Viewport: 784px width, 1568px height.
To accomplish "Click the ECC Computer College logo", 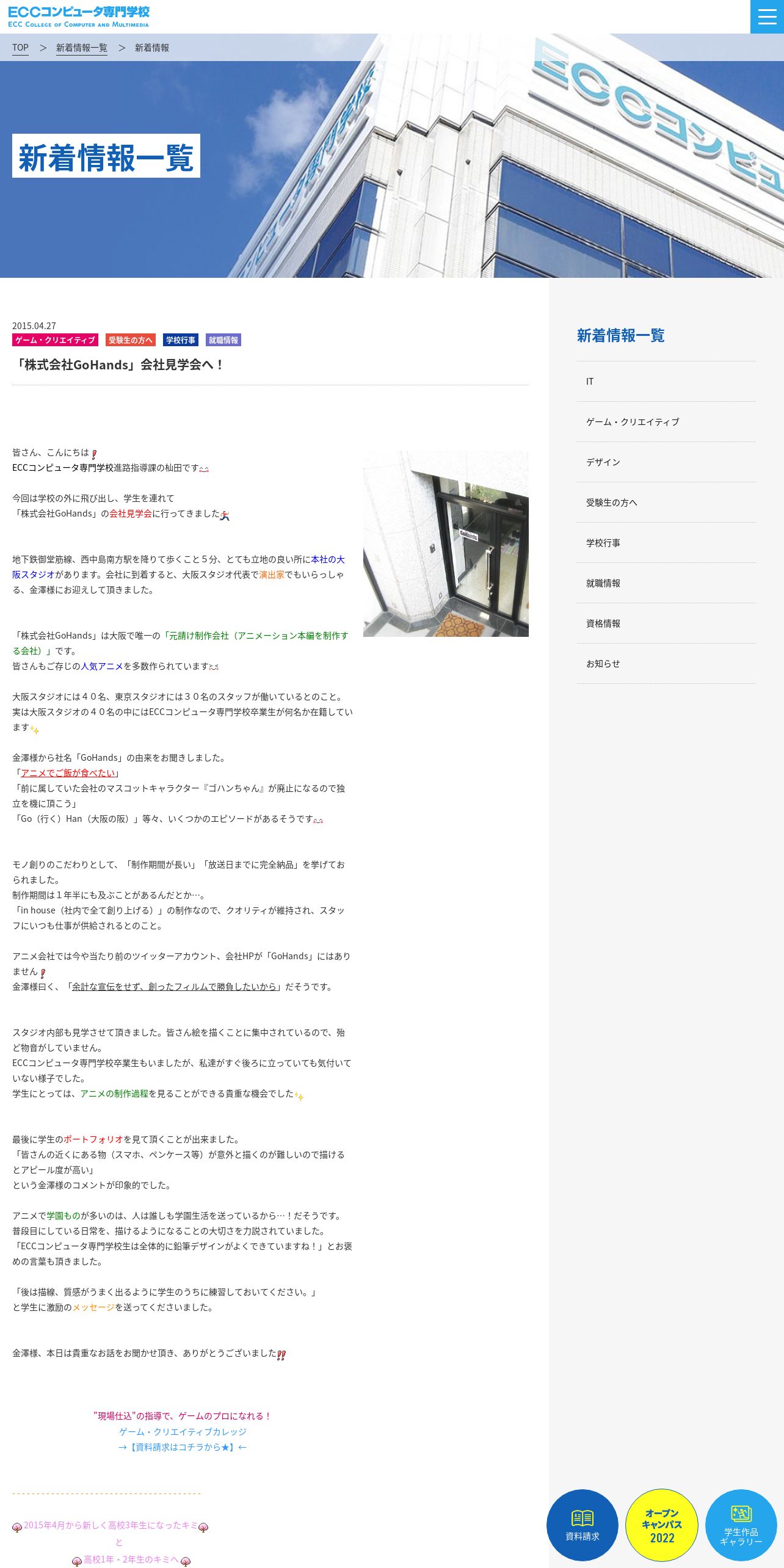I will point(79,16).
